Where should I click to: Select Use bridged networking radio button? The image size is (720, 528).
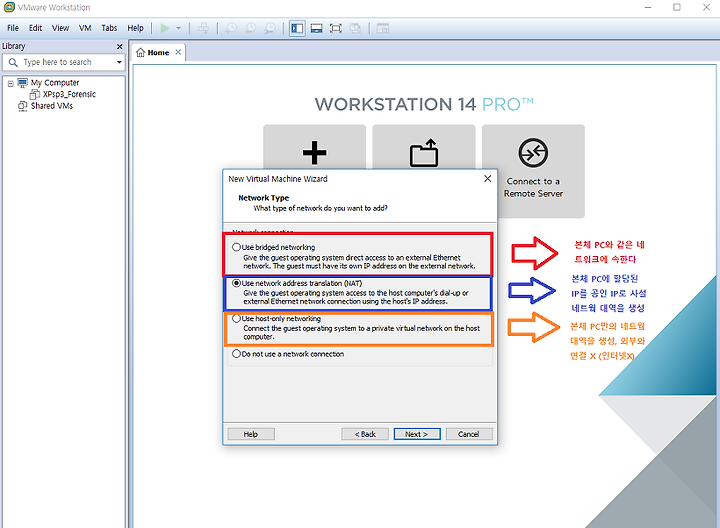click(236, 247)
